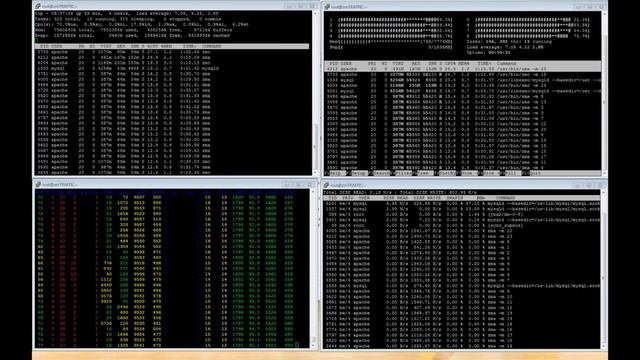
Task: Click the 'Swap:' summary line in top
Action: point(133,36)
